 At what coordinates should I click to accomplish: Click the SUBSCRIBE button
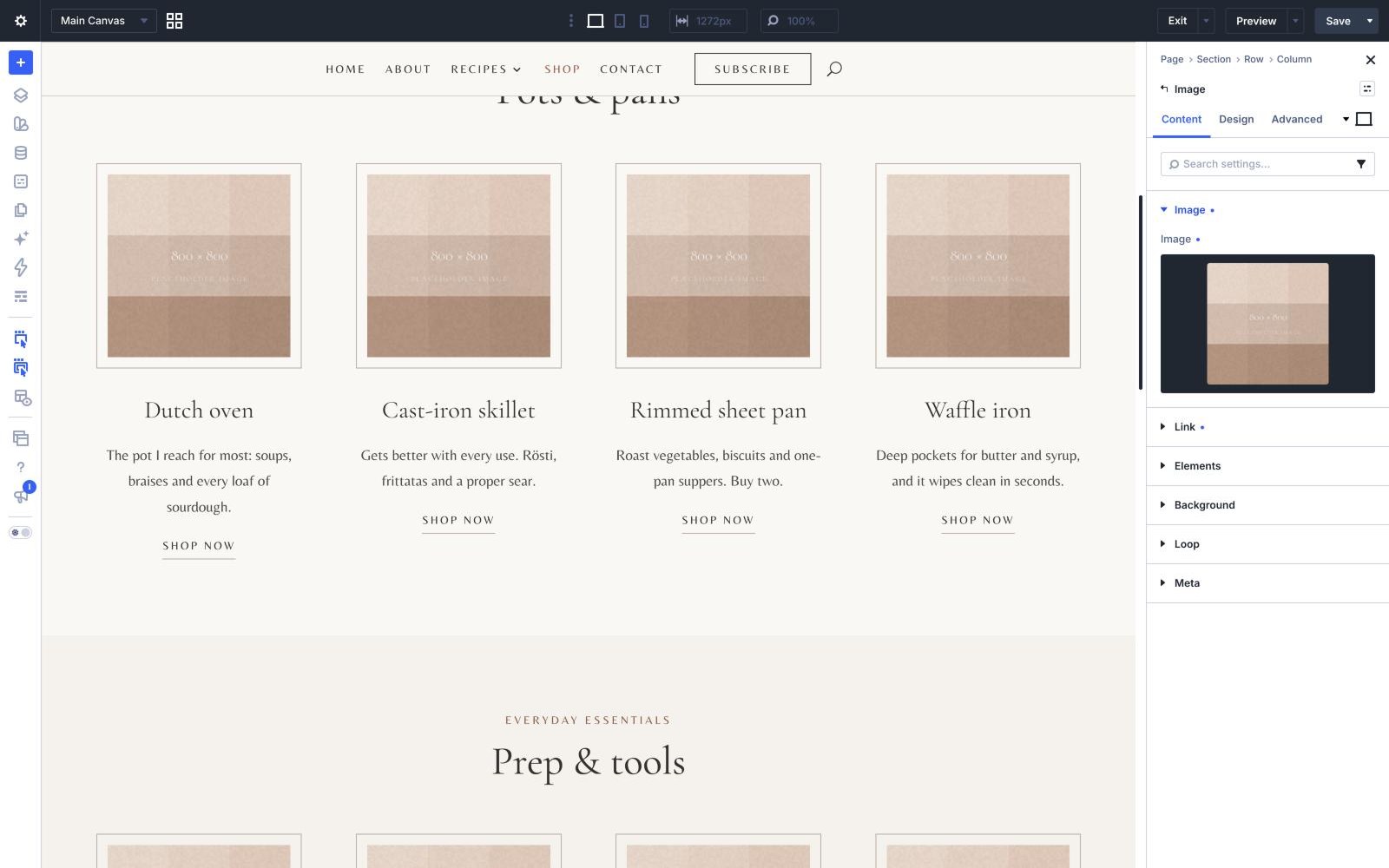[753, 69]
